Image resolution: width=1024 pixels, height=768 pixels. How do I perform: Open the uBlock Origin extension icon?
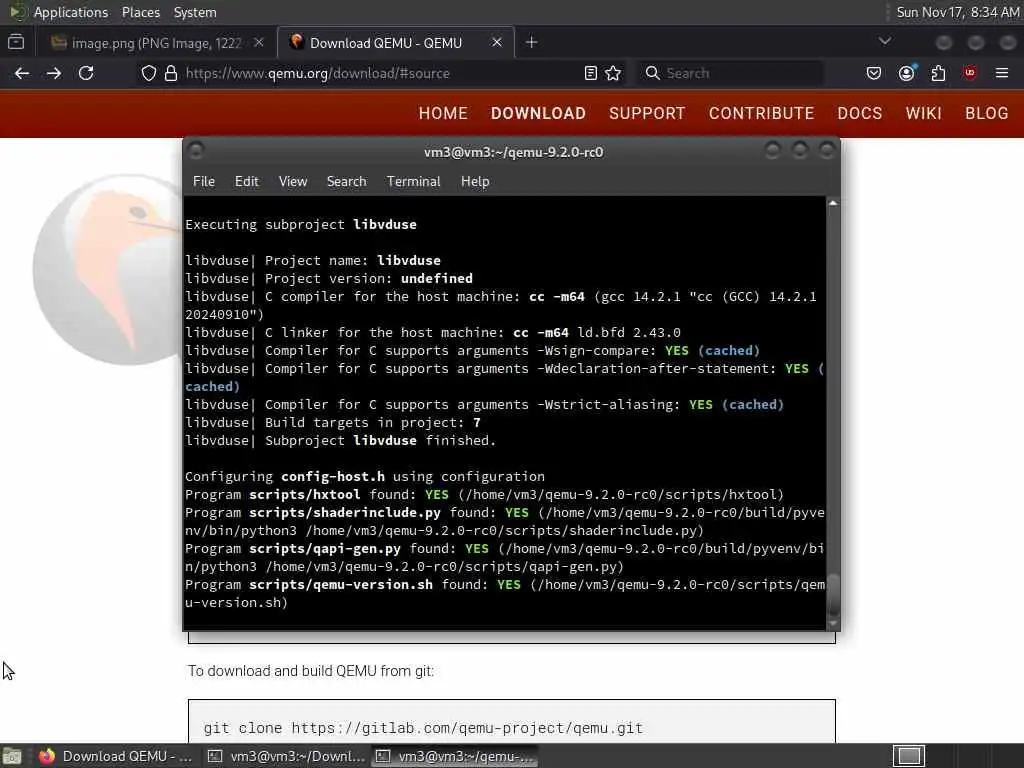(970, 73)
